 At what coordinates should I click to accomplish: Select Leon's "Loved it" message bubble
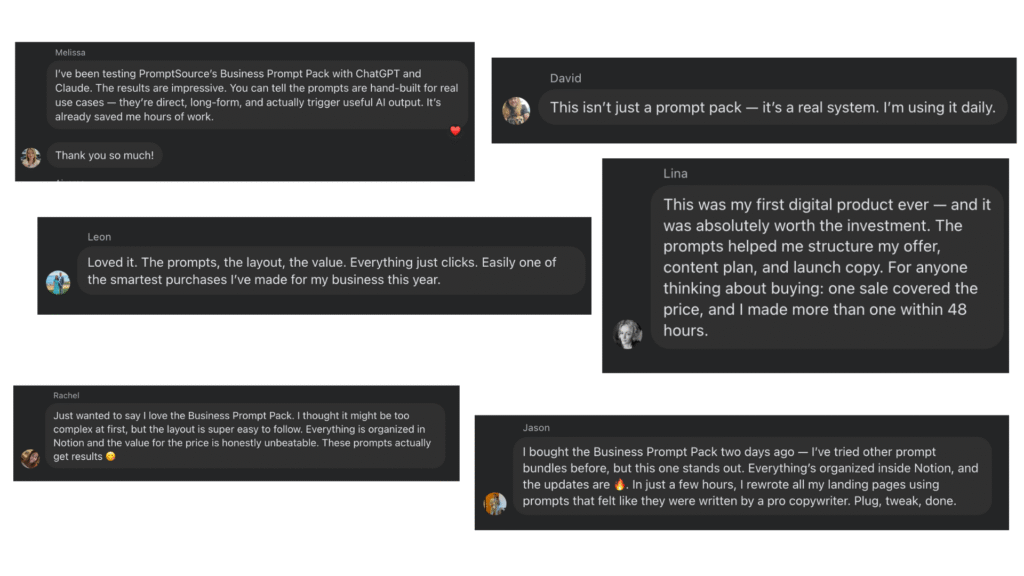click(x=331, y=271)
